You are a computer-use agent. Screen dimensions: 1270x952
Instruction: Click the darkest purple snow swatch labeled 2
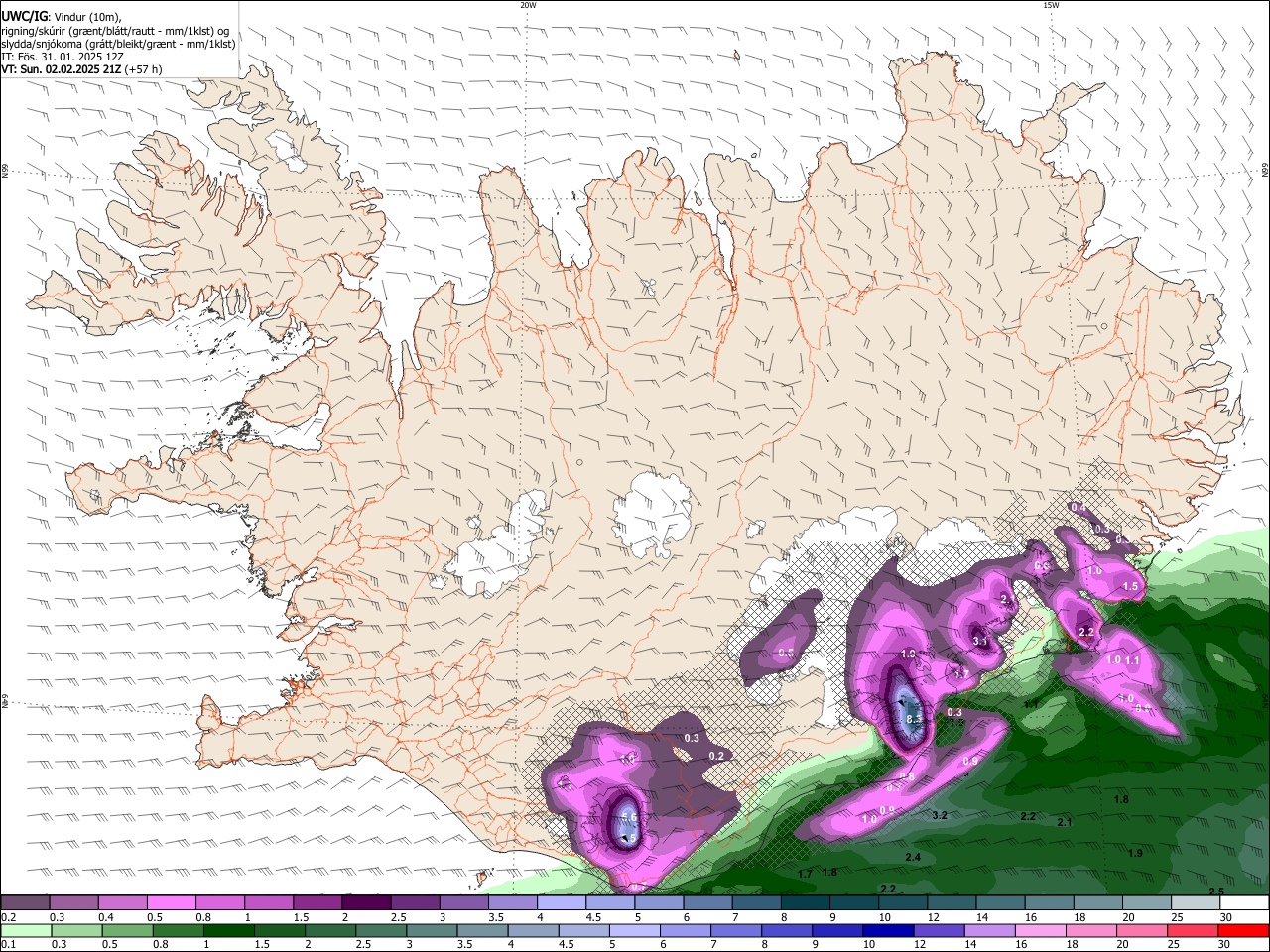click(365, 903)
